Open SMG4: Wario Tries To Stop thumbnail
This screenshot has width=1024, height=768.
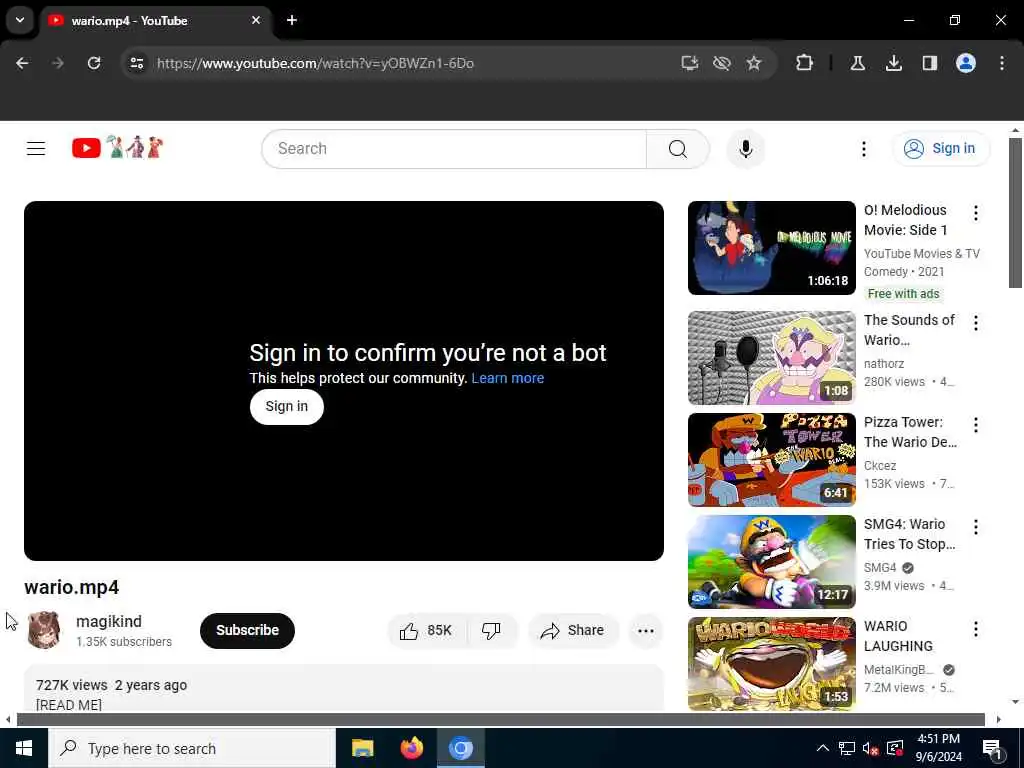(x=771, y=562)
